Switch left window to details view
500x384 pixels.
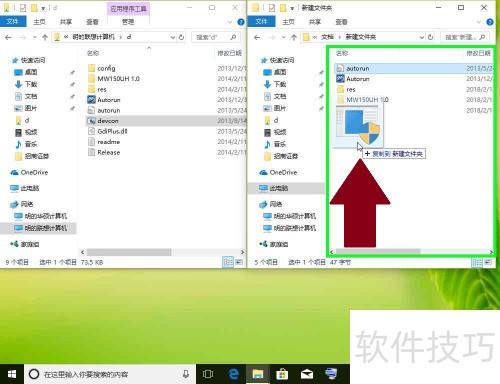tap(228, 262)
